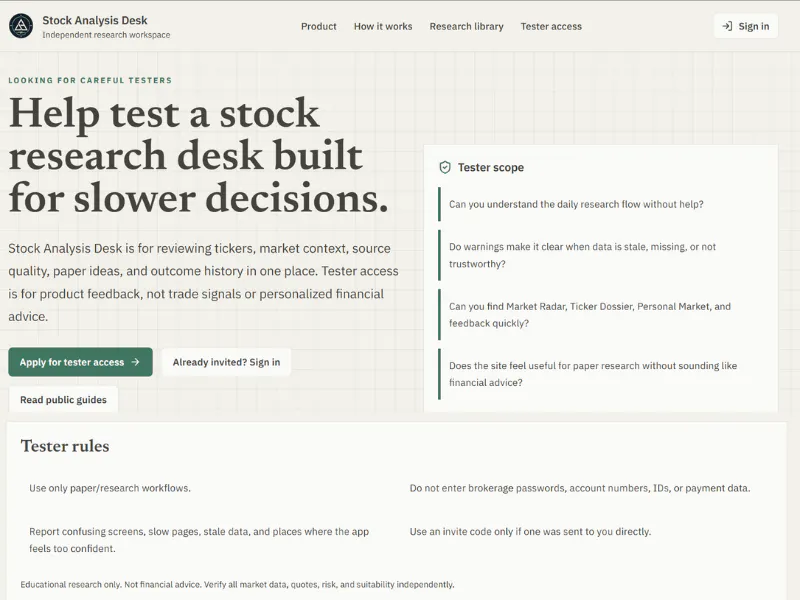Apply for tester access
This screenshot has width=800, height=600.
(80, 362)
